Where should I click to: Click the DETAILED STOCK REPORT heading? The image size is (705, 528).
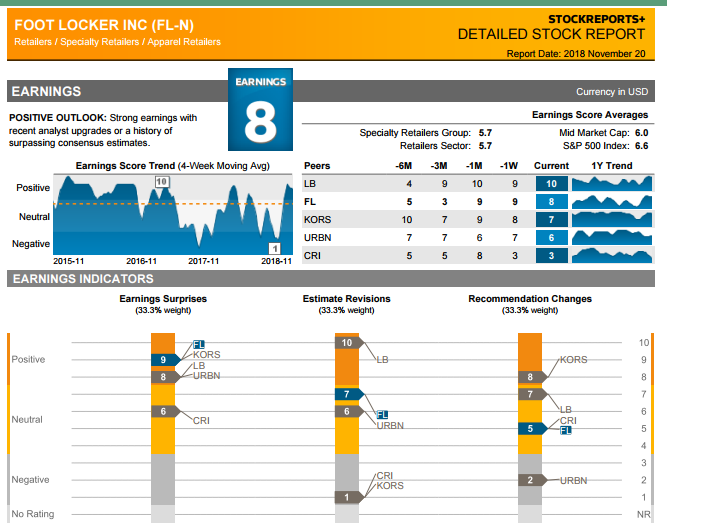pyautogui.click(x=551, y=34)
